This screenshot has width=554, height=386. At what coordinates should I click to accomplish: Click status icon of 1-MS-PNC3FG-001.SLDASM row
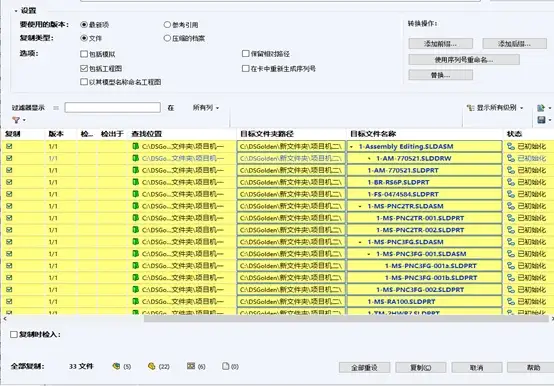511,254
